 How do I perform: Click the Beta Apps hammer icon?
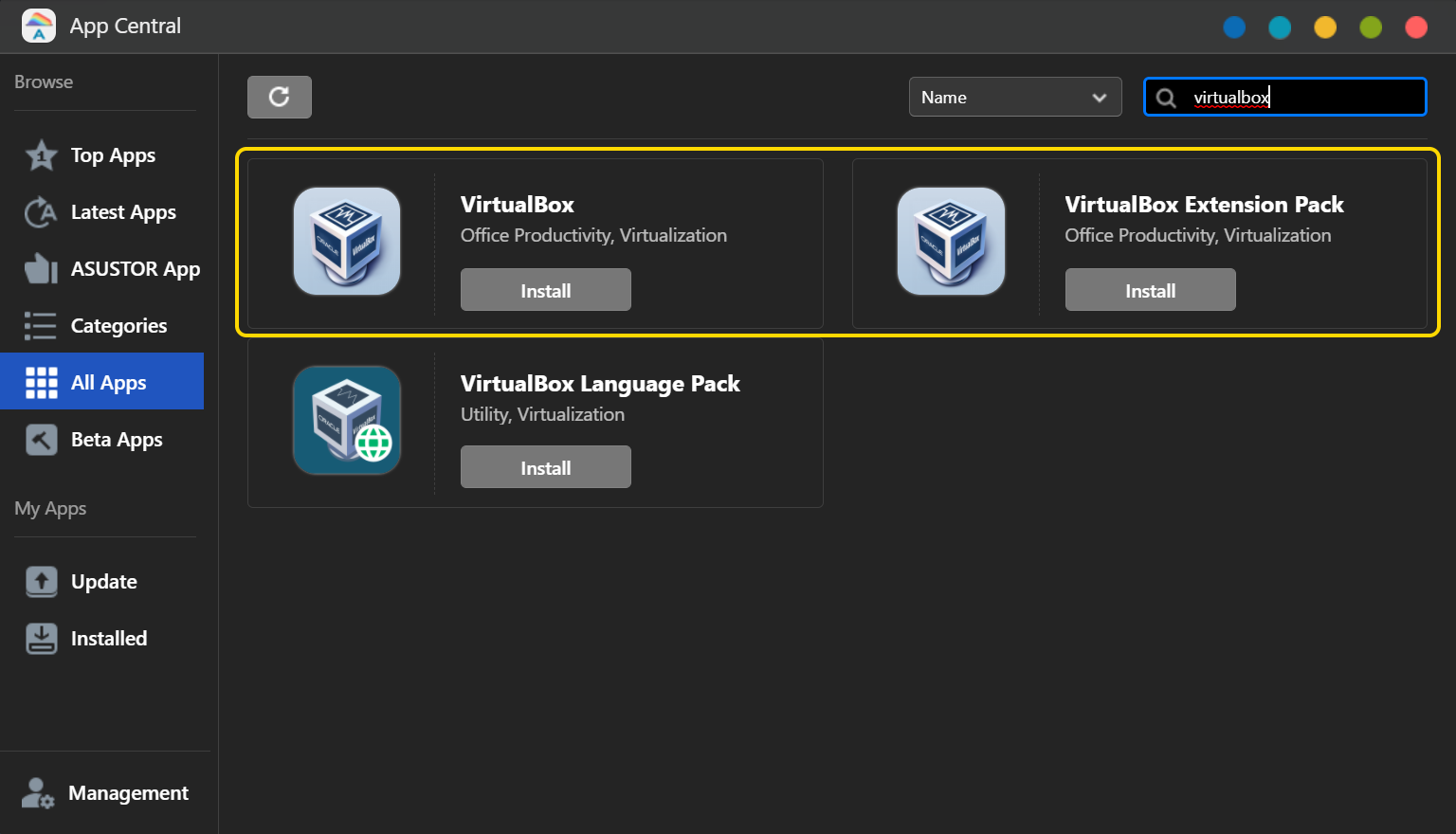(41, 440)
